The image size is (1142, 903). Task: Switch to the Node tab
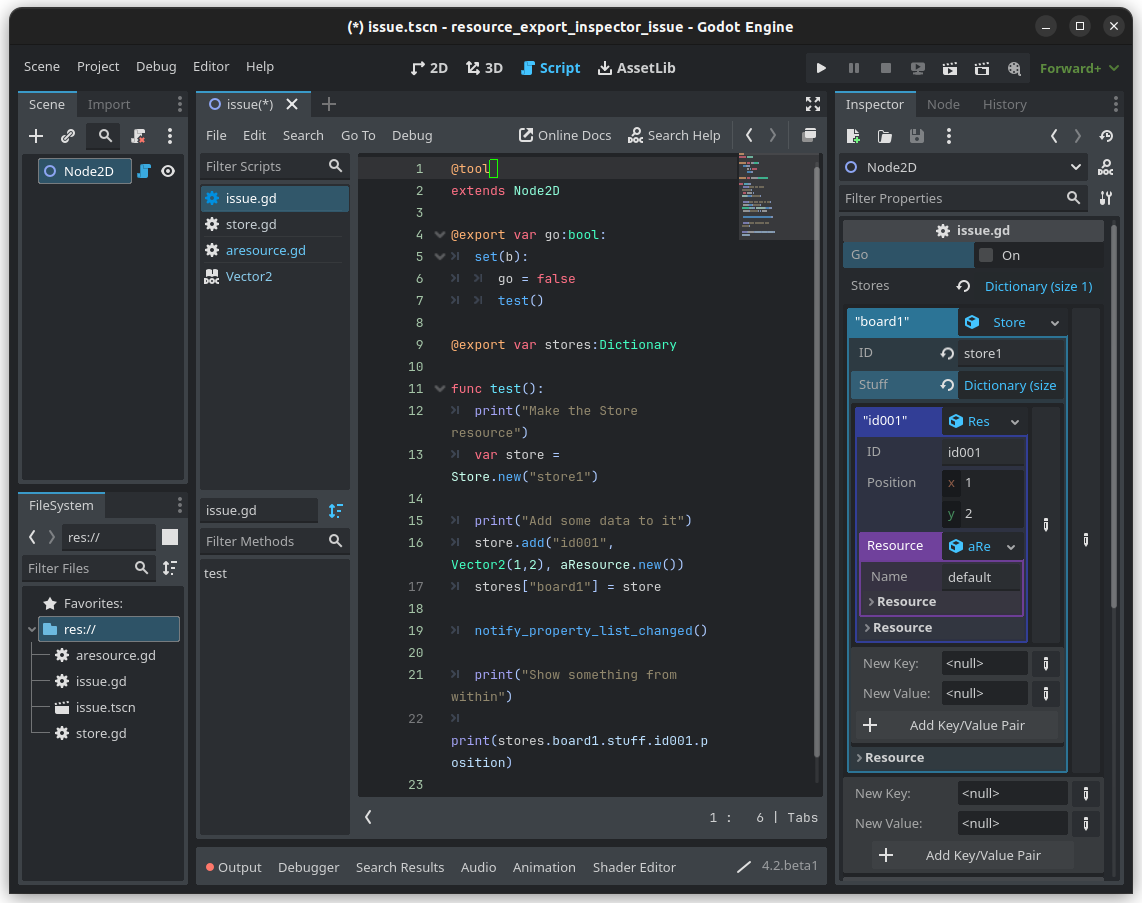942,103
